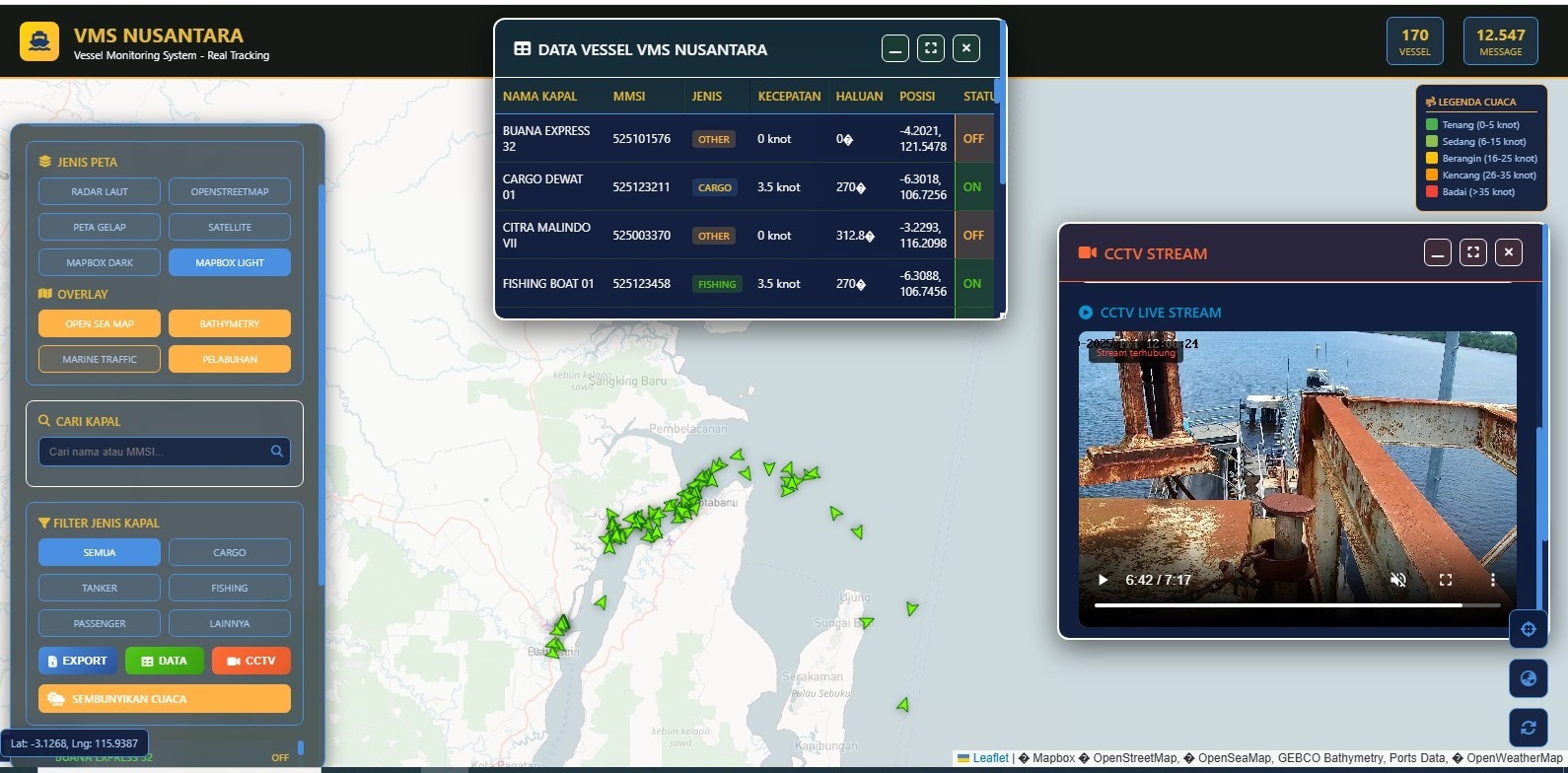
Task: Maximize the Data Vessel panel
Action: tap(931, 48)
